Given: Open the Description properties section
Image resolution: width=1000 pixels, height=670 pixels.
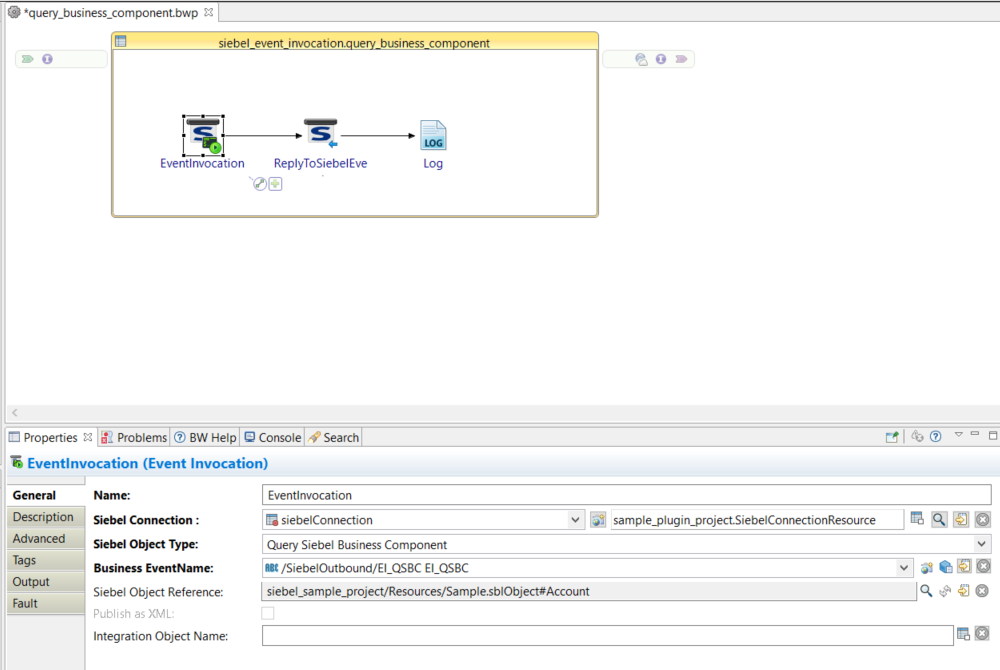Looking at the screenshot, I should point(43,517).
